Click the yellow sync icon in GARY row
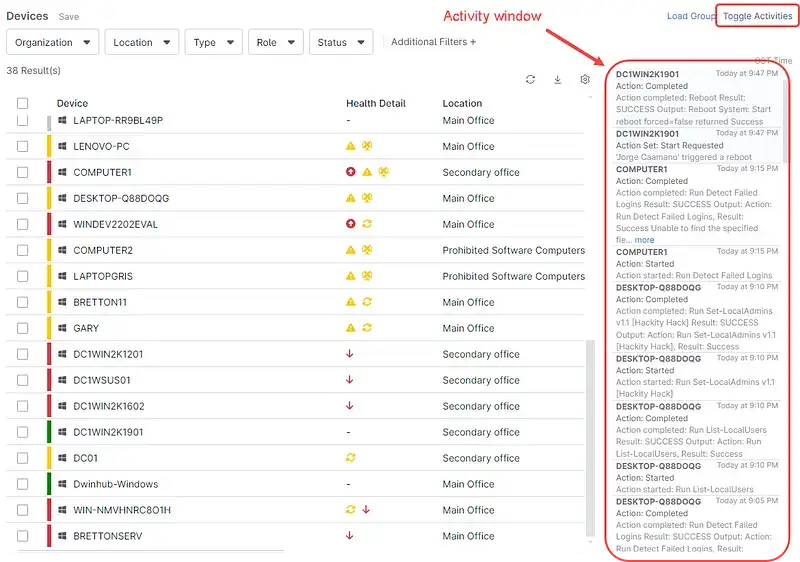 point(367,328)
